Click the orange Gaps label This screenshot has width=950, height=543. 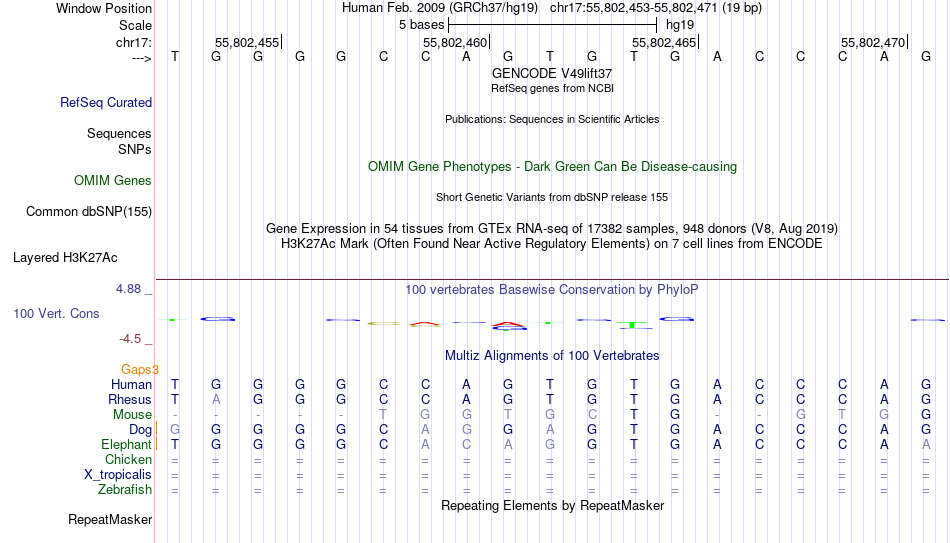139,370
